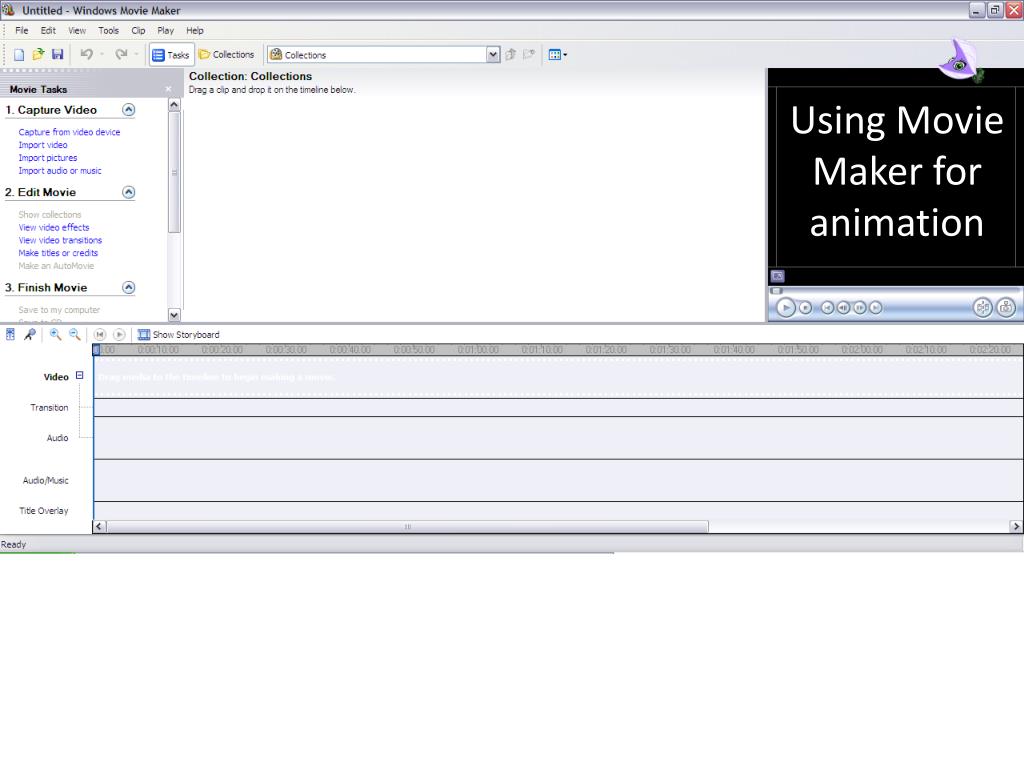Image resolution: width=1024 pixels, height=768 pixels.
Task: Click the preview Forward button
Action: 876,308
